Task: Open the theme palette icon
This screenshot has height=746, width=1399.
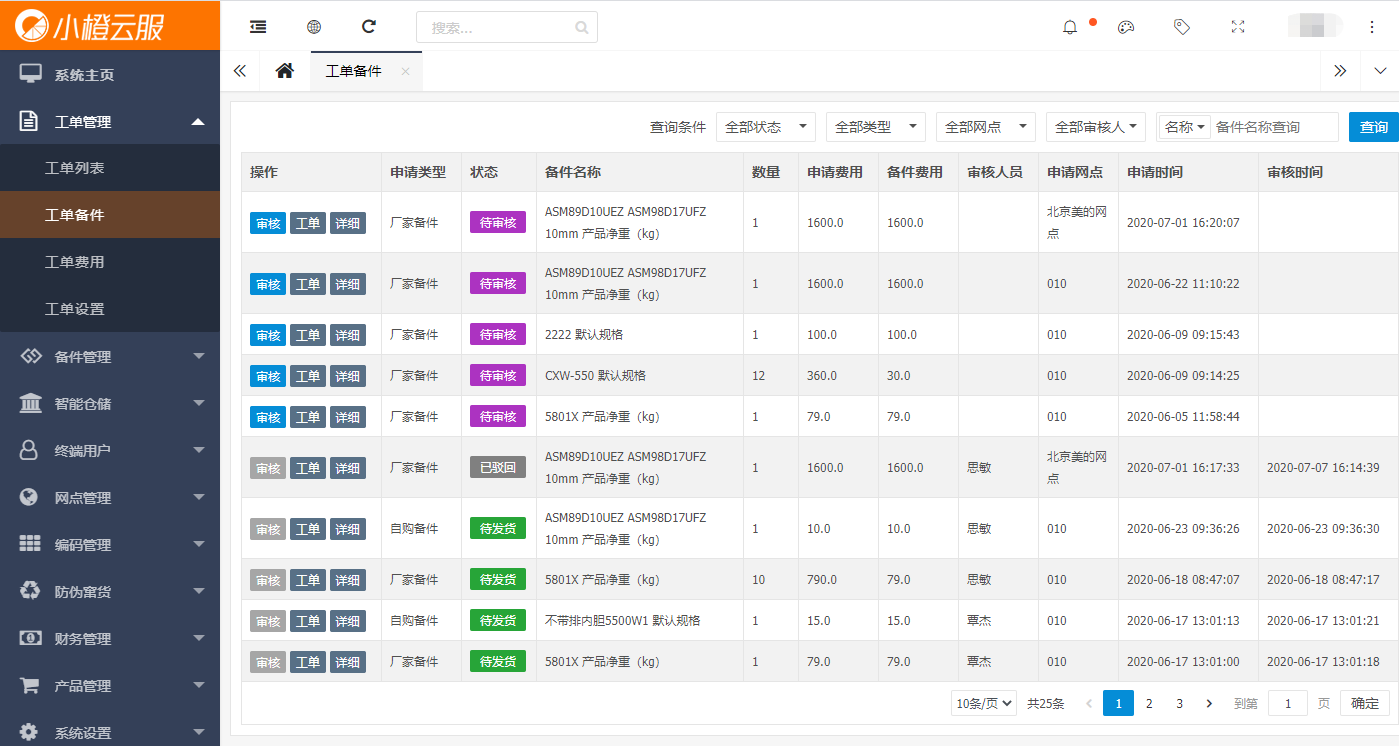Action: click(1126, 27)
